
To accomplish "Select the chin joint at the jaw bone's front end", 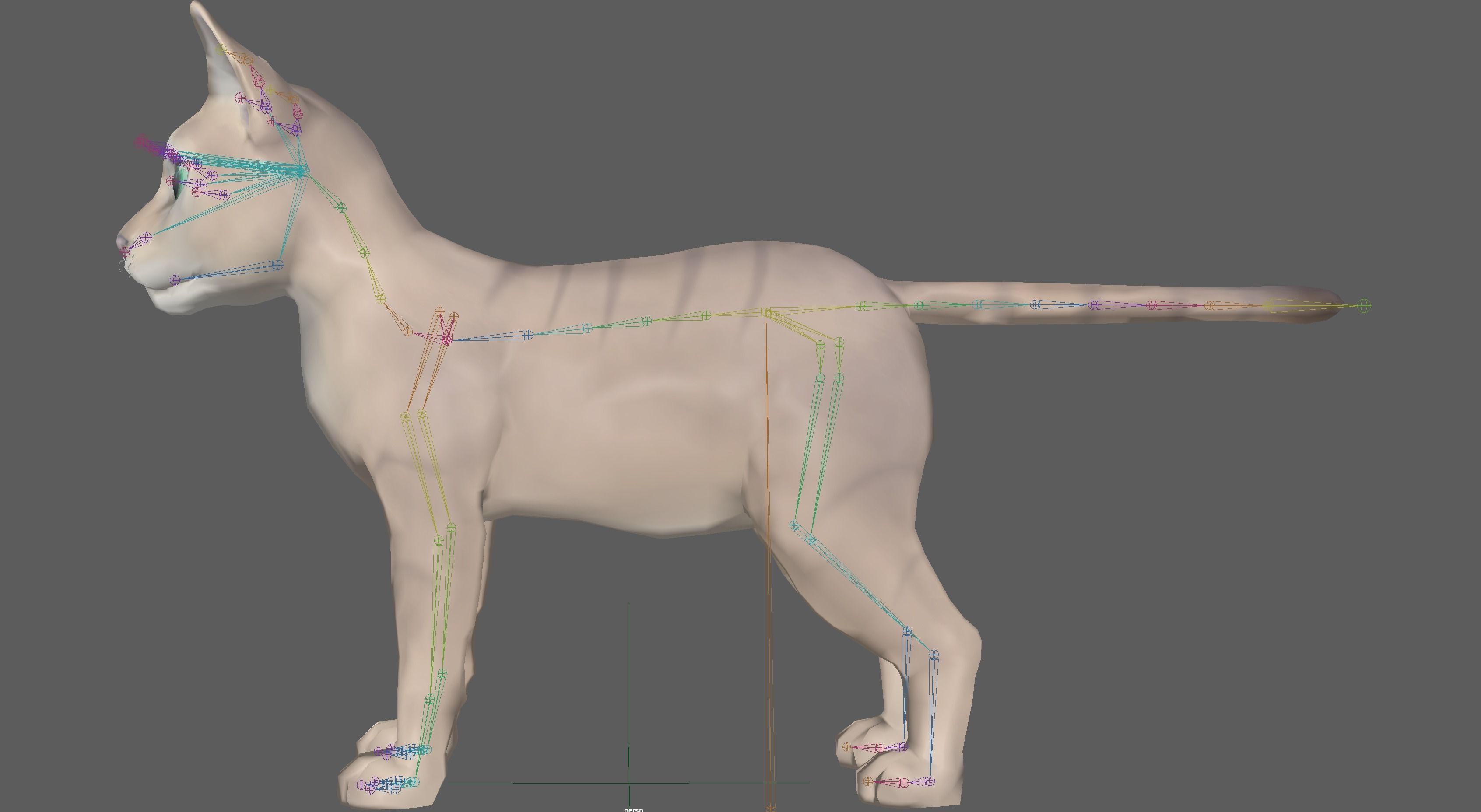I will click(x=175, y=280).
